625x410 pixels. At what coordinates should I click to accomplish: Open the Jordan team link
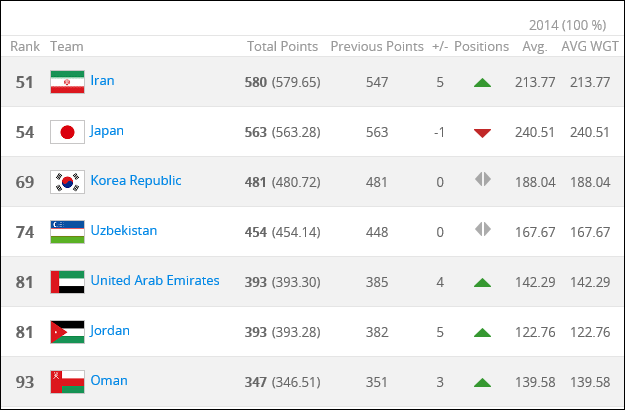(110, 331)
